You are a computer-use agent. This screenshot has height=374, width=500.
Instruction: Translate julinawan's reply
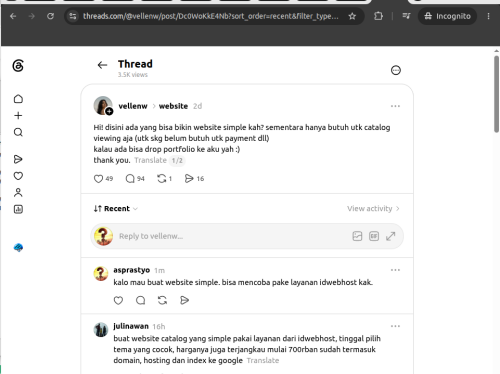263,361
